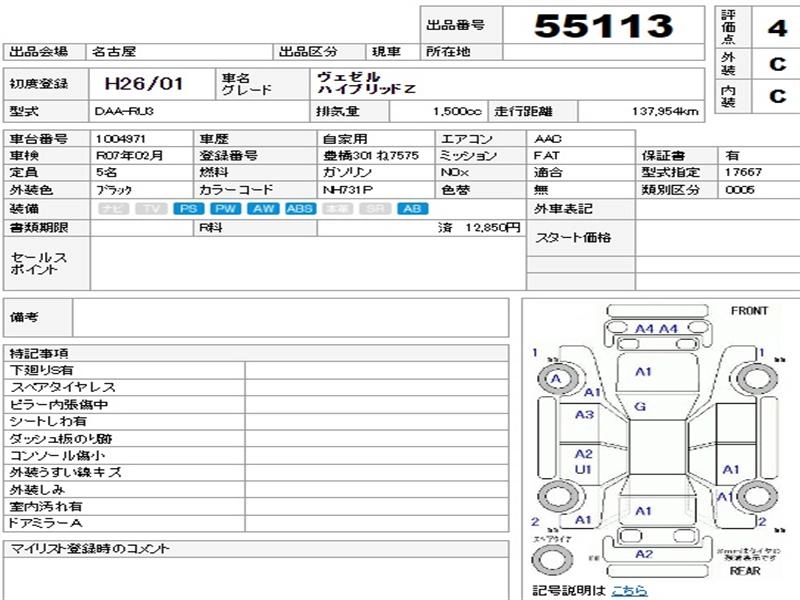Open the こちら symbol explanation link

click(629, 590)
